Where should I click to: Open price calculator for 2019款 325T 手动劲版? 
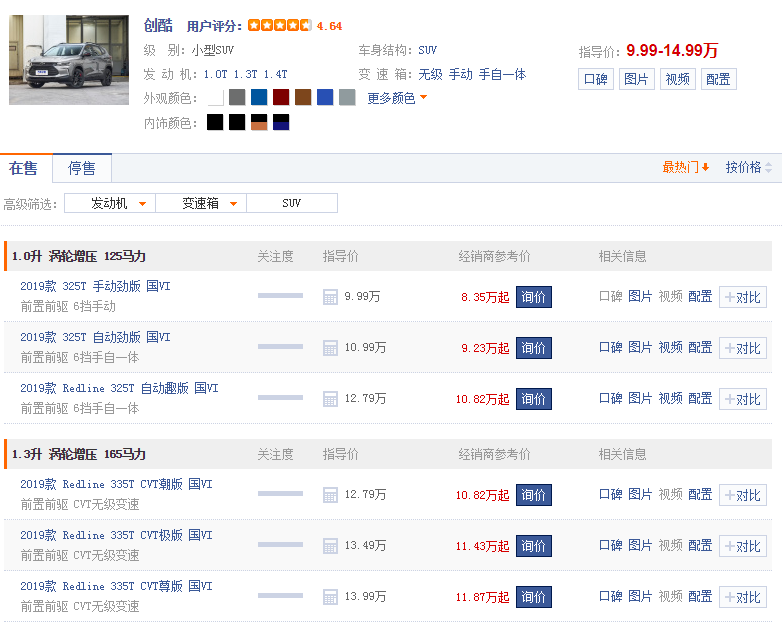point(330,297)
